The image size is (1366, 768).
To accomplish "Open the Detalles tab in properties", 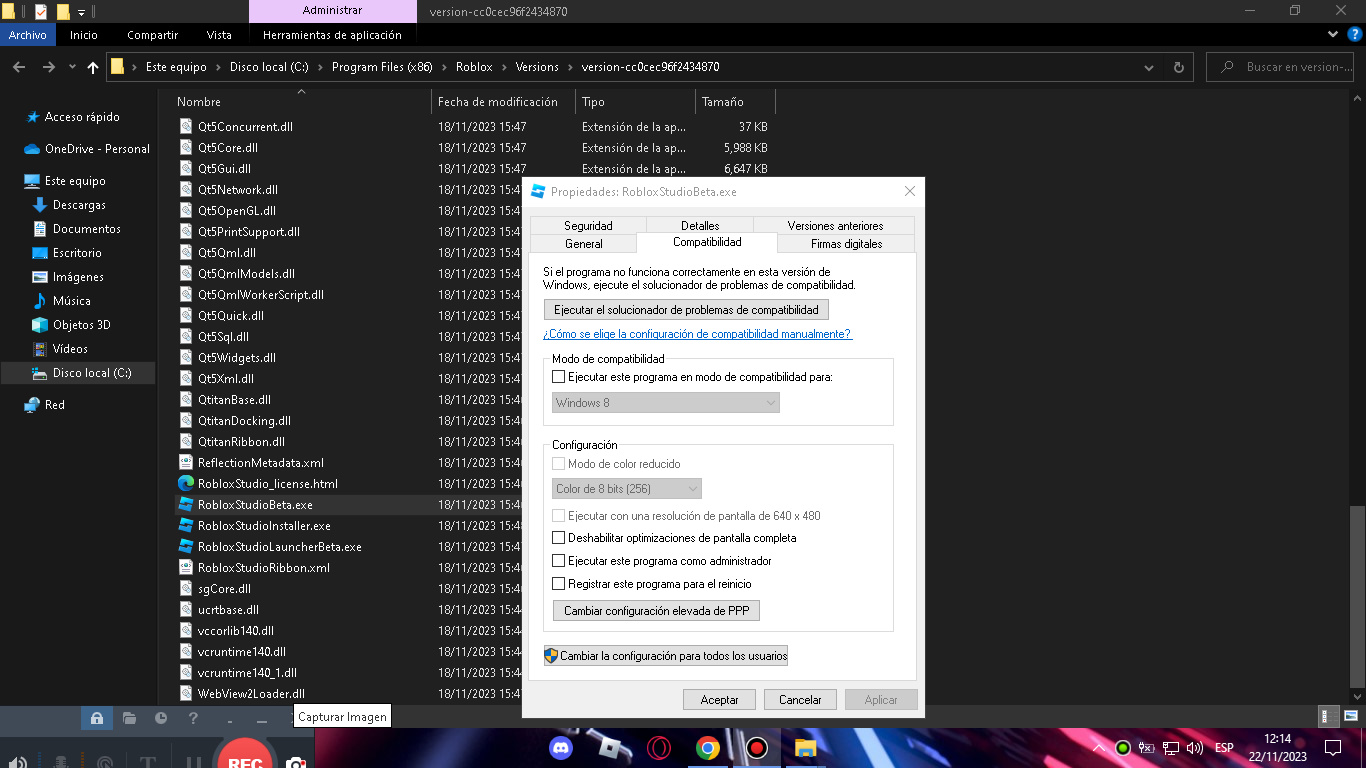I will (x=700, y=226).
